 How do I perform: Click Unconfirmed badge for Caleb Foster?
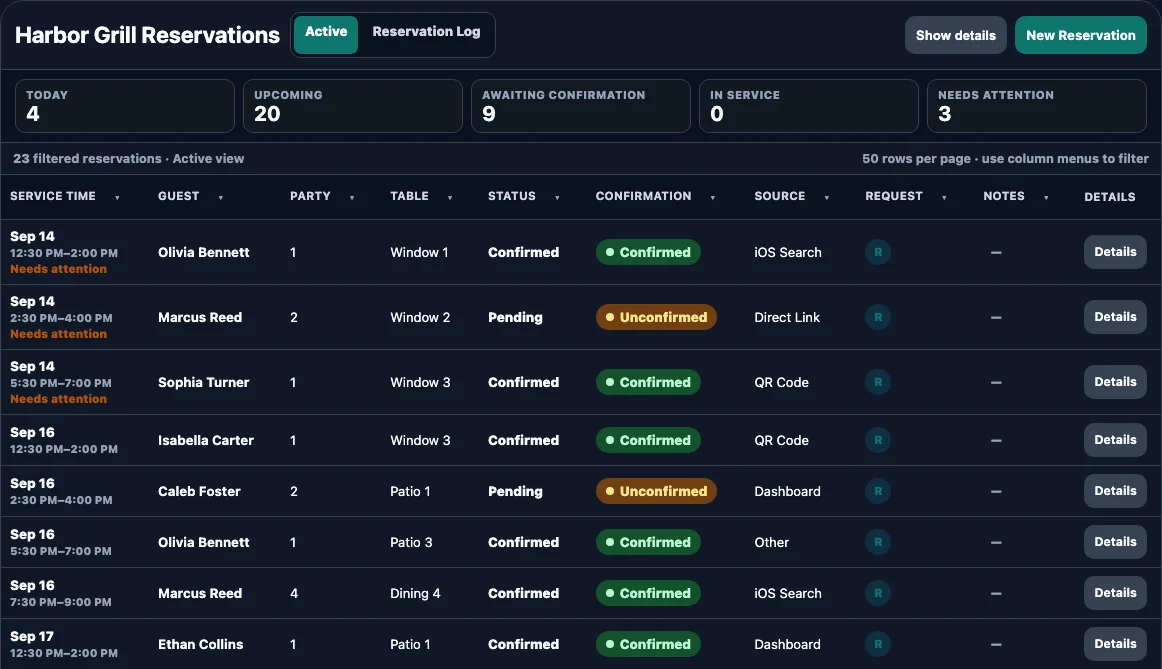coord(656,491)
